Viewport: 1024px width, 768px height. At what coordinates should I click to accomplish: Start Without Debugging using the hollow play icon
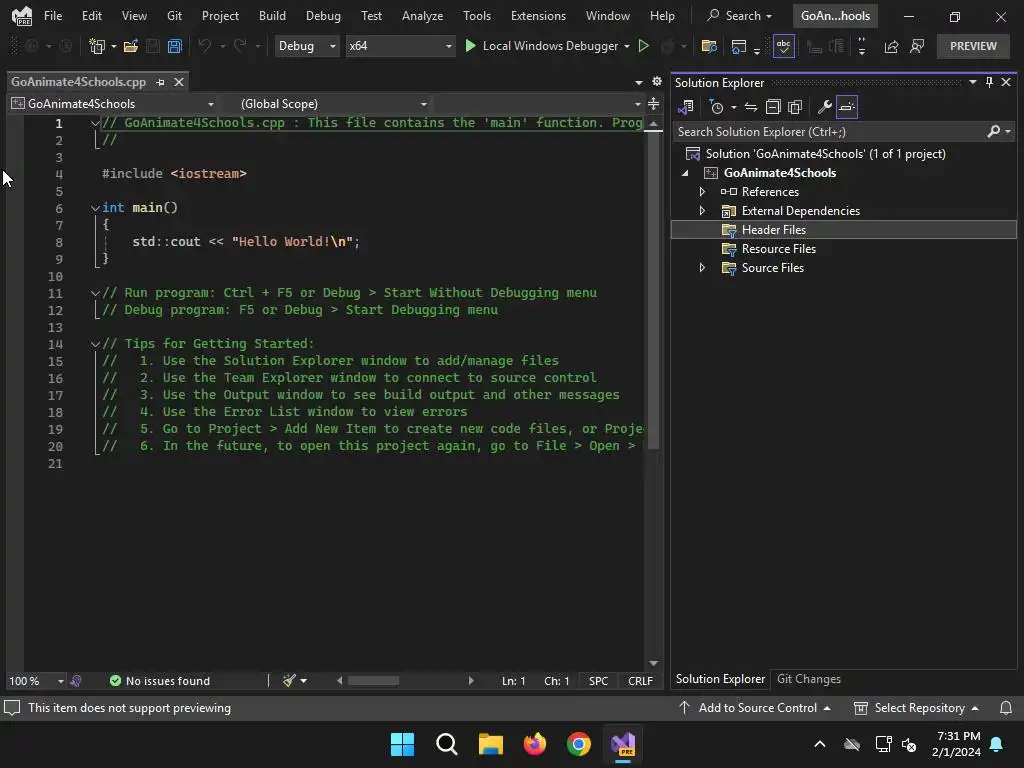click(643, 46)
